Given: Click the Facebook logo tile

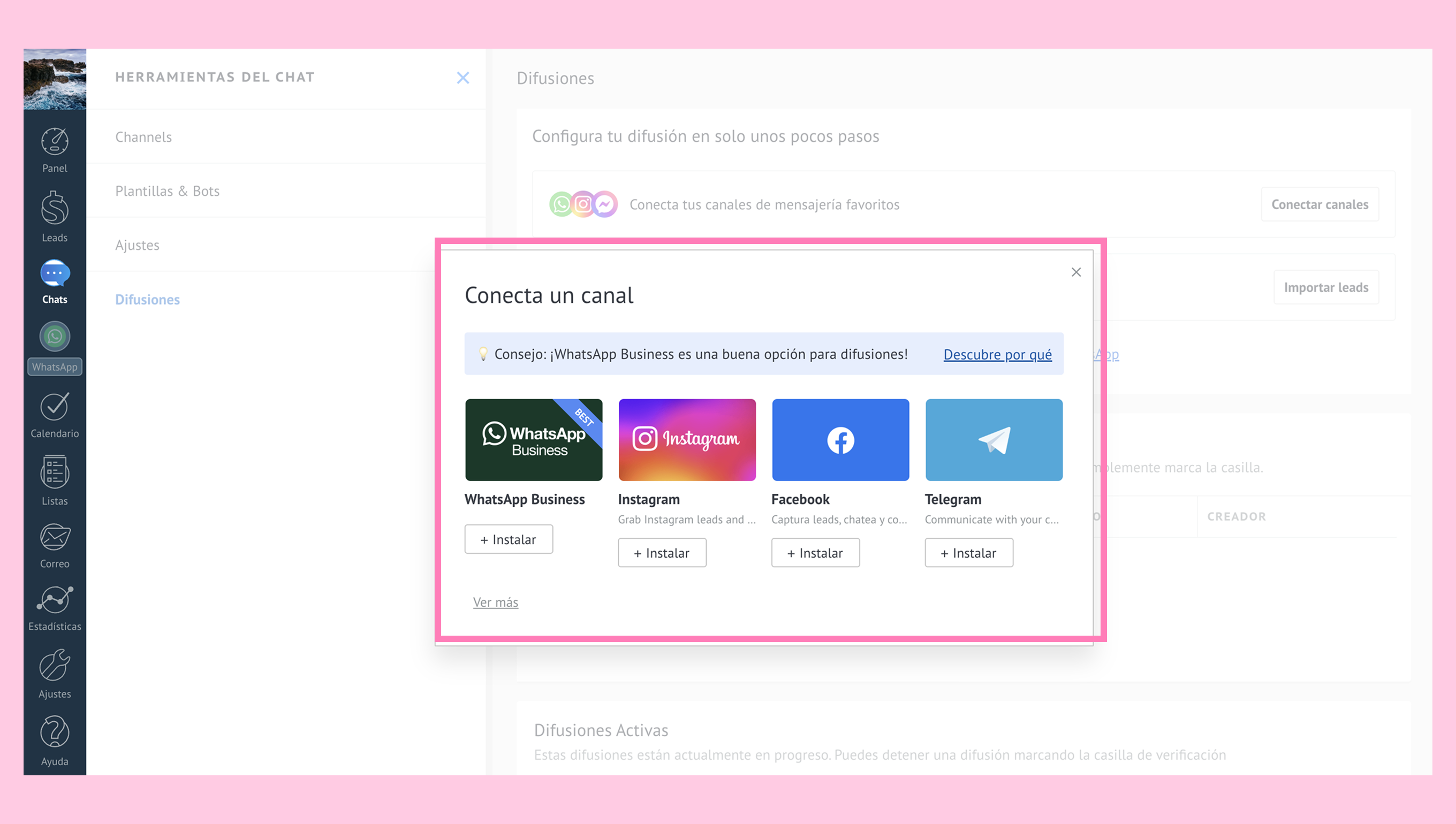Looking at the screenshot, I should 840,440.
